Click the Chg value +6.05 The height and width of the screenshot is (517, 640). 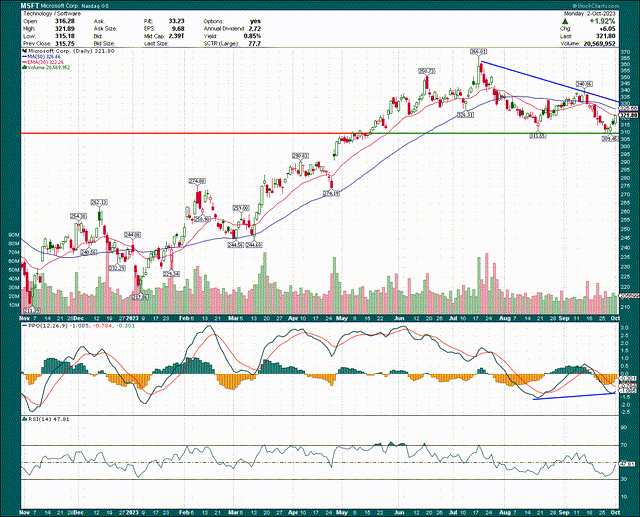[607, 29]
